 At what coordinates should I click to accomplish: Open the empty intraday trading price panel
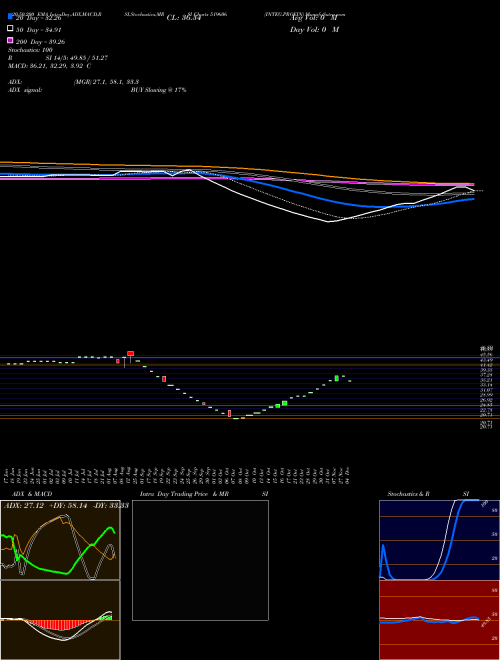(200, 560)
